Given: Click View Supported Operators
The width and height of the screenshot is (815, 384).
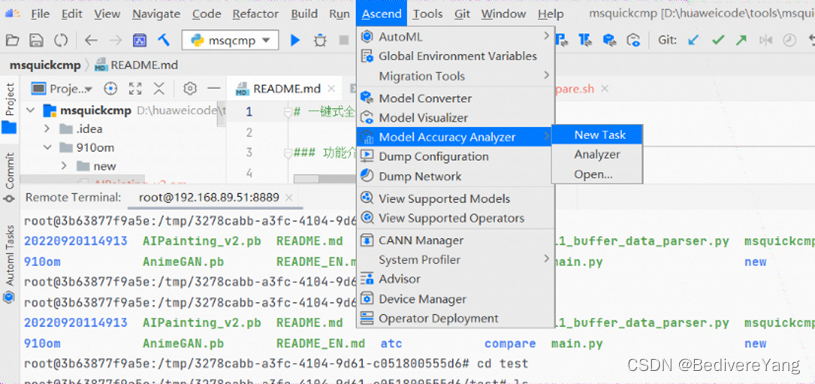Looking at the screenshot, I should [456, 218].
